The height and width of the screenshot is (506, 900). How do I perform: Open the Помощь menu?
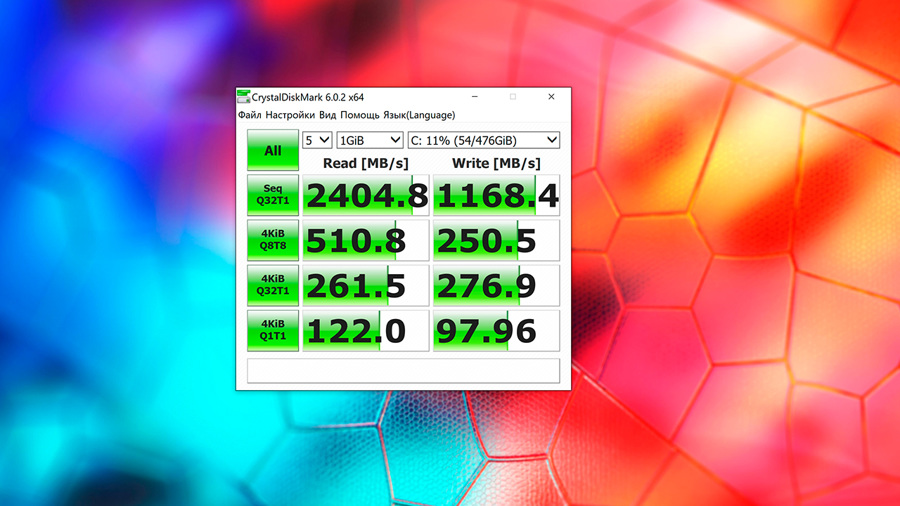[x=359, y=115]
